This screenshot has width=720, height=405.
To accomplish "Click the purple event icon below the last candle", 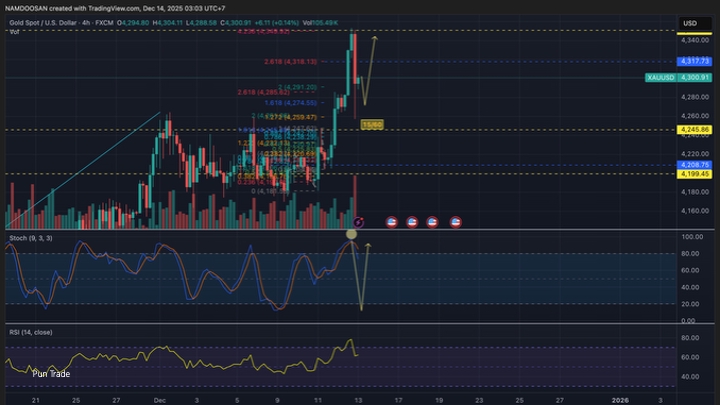I will (359, 221).
